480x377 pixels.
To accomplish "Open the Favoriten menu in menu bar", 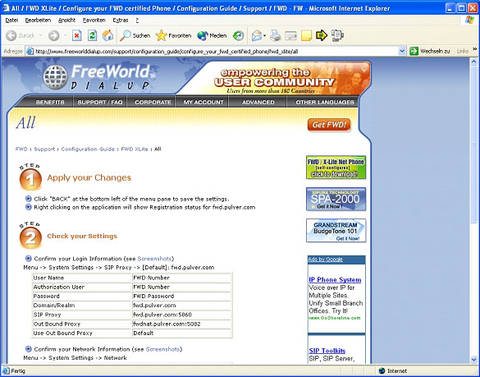I will tap(94, 20).
